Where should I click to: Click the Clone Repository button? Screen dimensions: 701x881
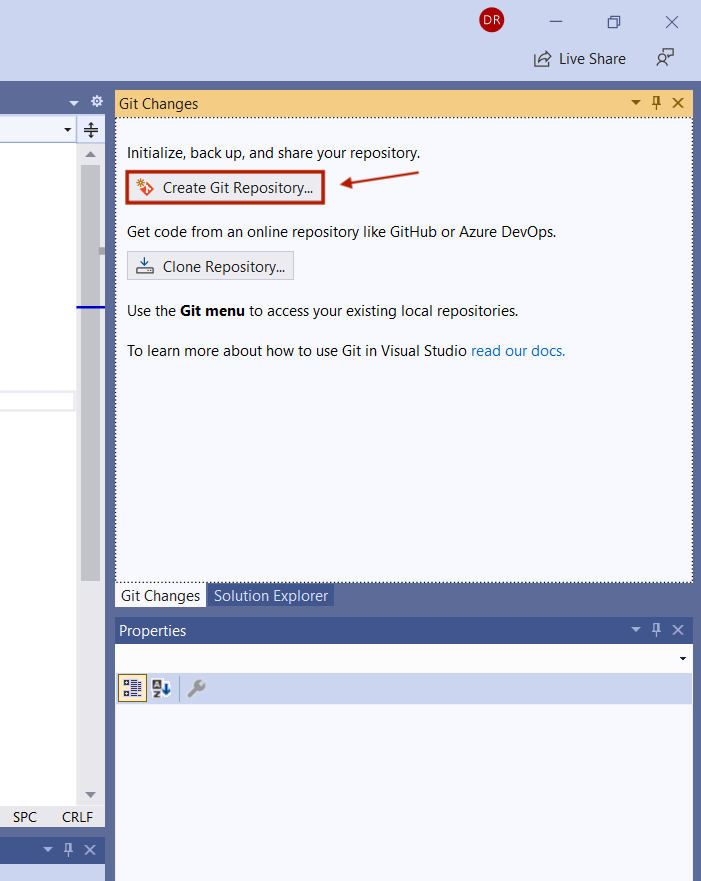coord(211,266)
